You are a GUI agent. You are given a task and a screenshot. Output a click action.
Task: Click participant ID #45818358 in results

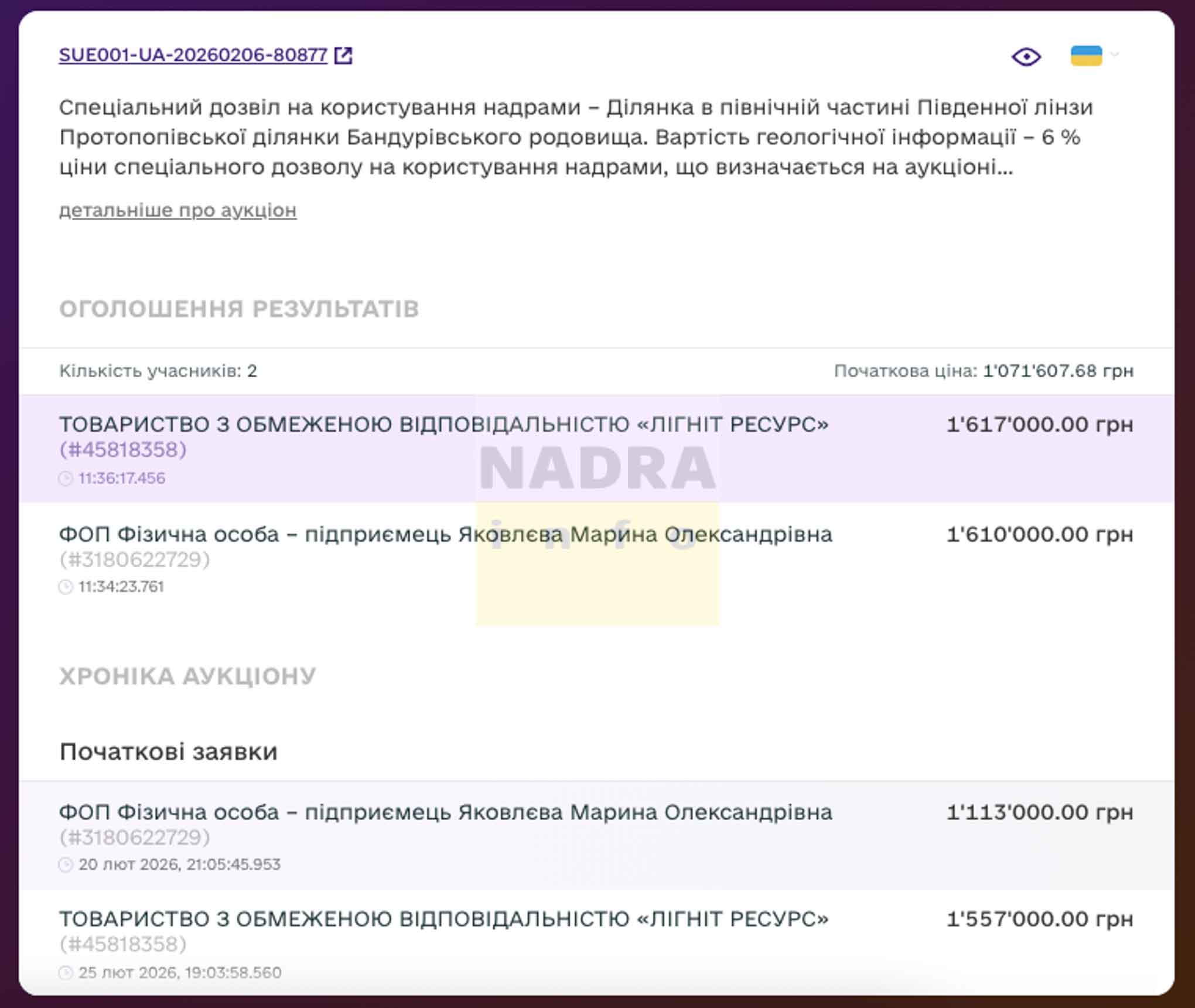[x=123, y=450]
